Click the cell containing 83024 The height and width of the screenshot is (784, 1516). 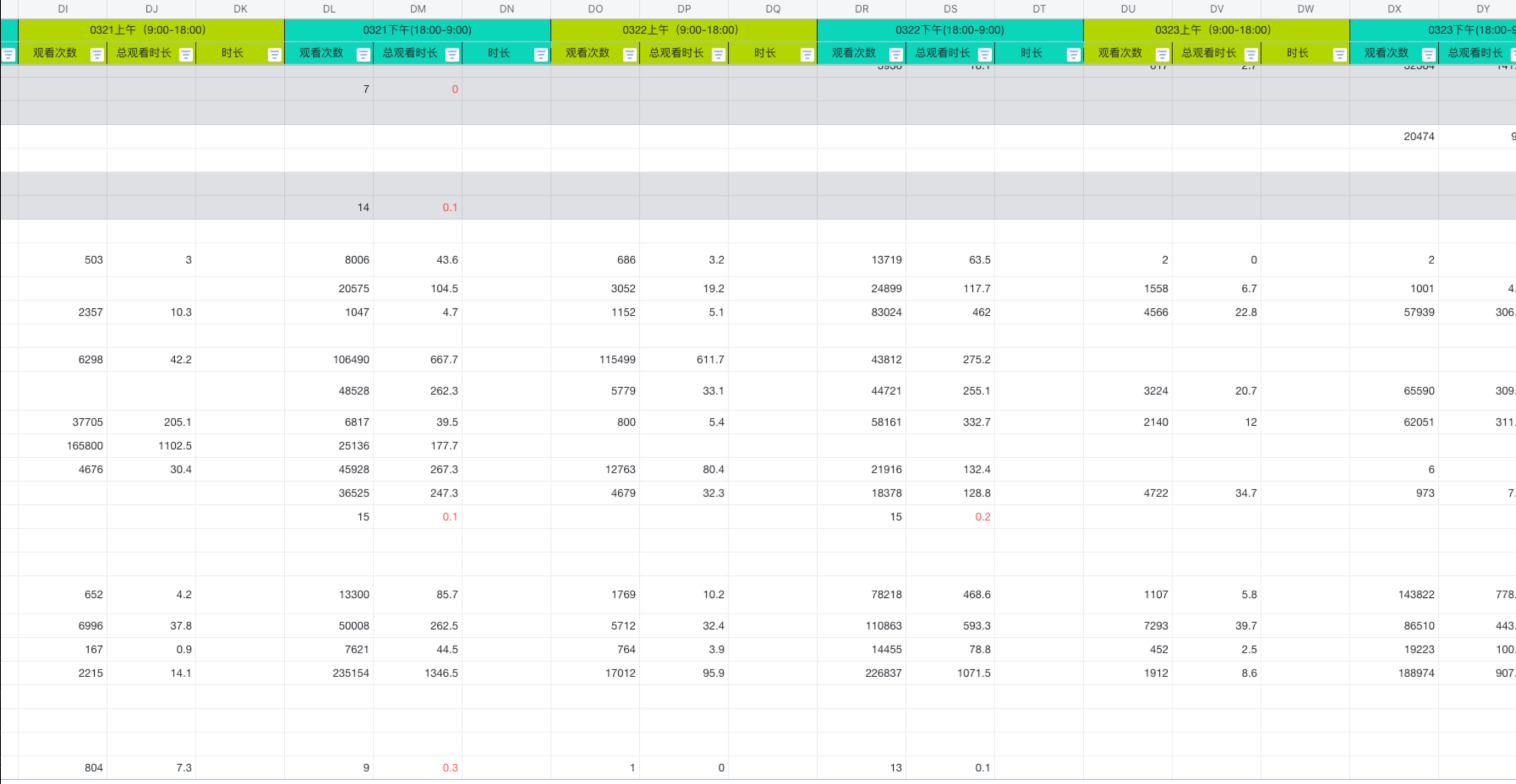point(861,312)
